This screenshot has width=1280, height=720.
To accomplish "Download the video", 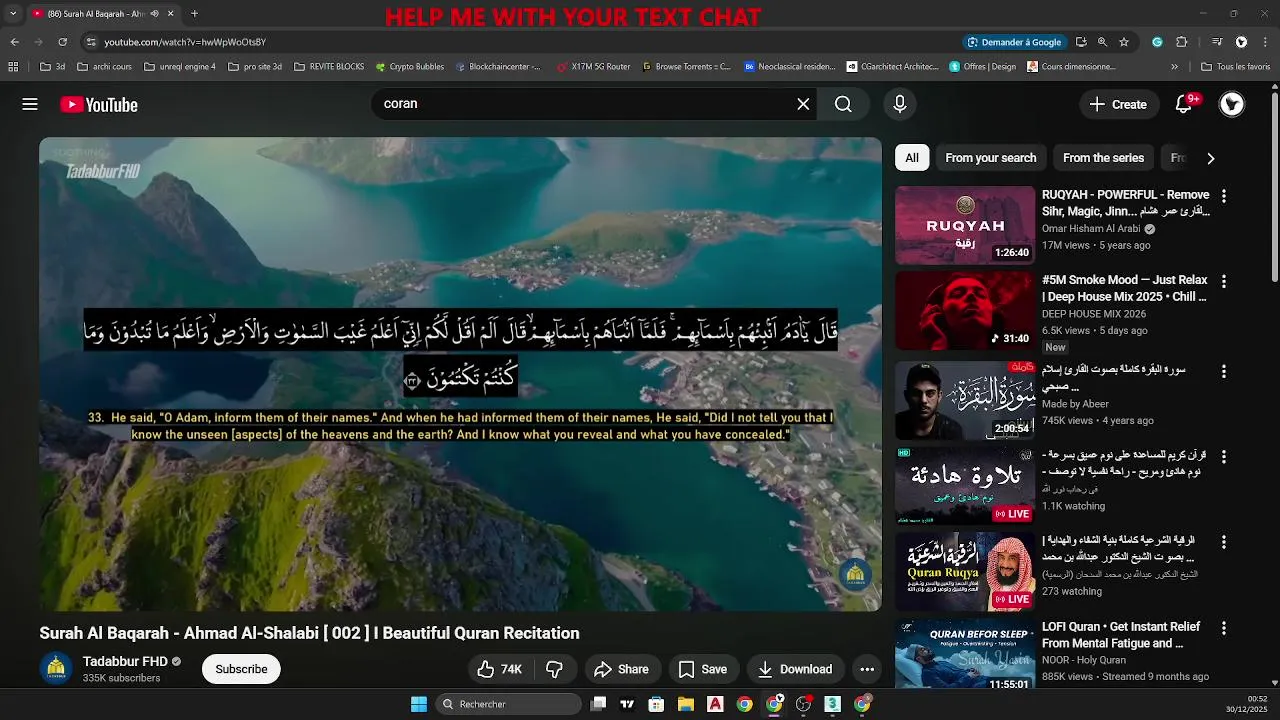I will (x=795, y=669).
